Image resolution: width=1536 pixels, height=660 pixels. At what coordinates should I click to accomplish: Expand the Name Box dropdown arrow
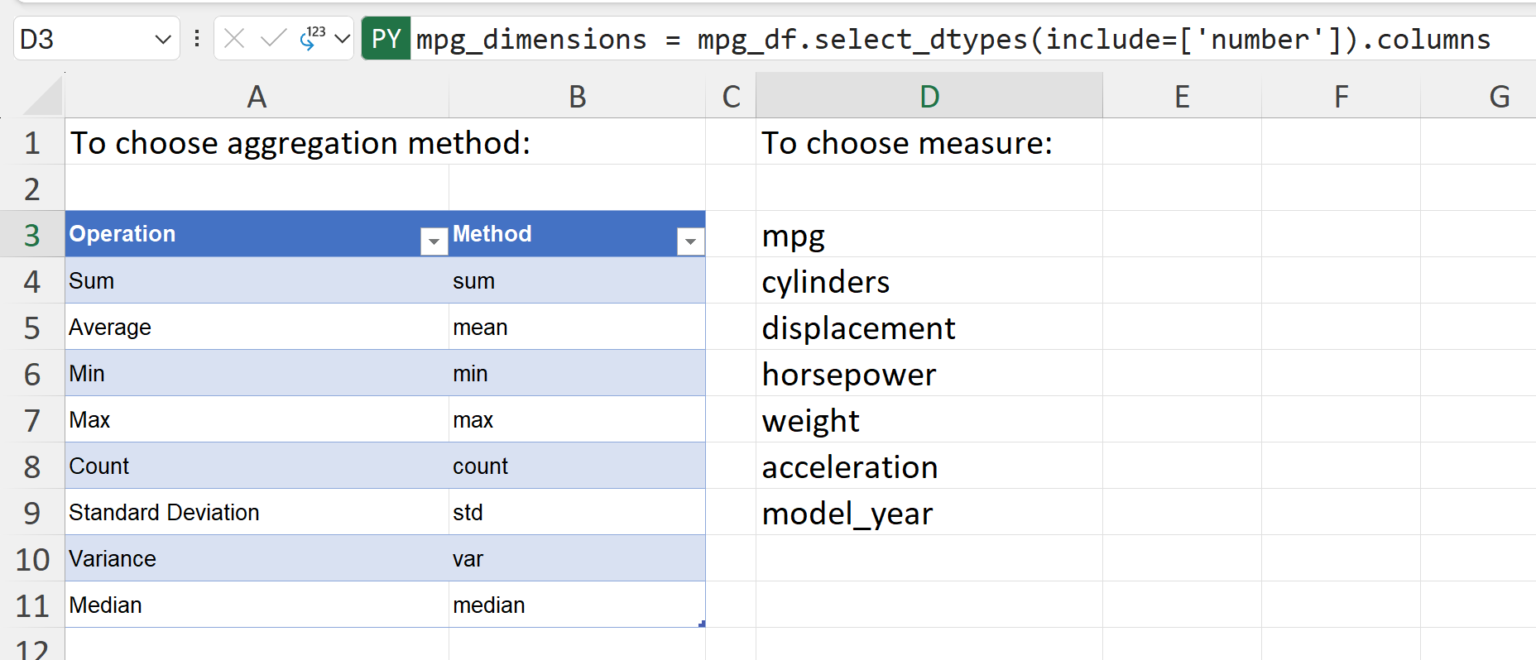(x=163, y=40)
